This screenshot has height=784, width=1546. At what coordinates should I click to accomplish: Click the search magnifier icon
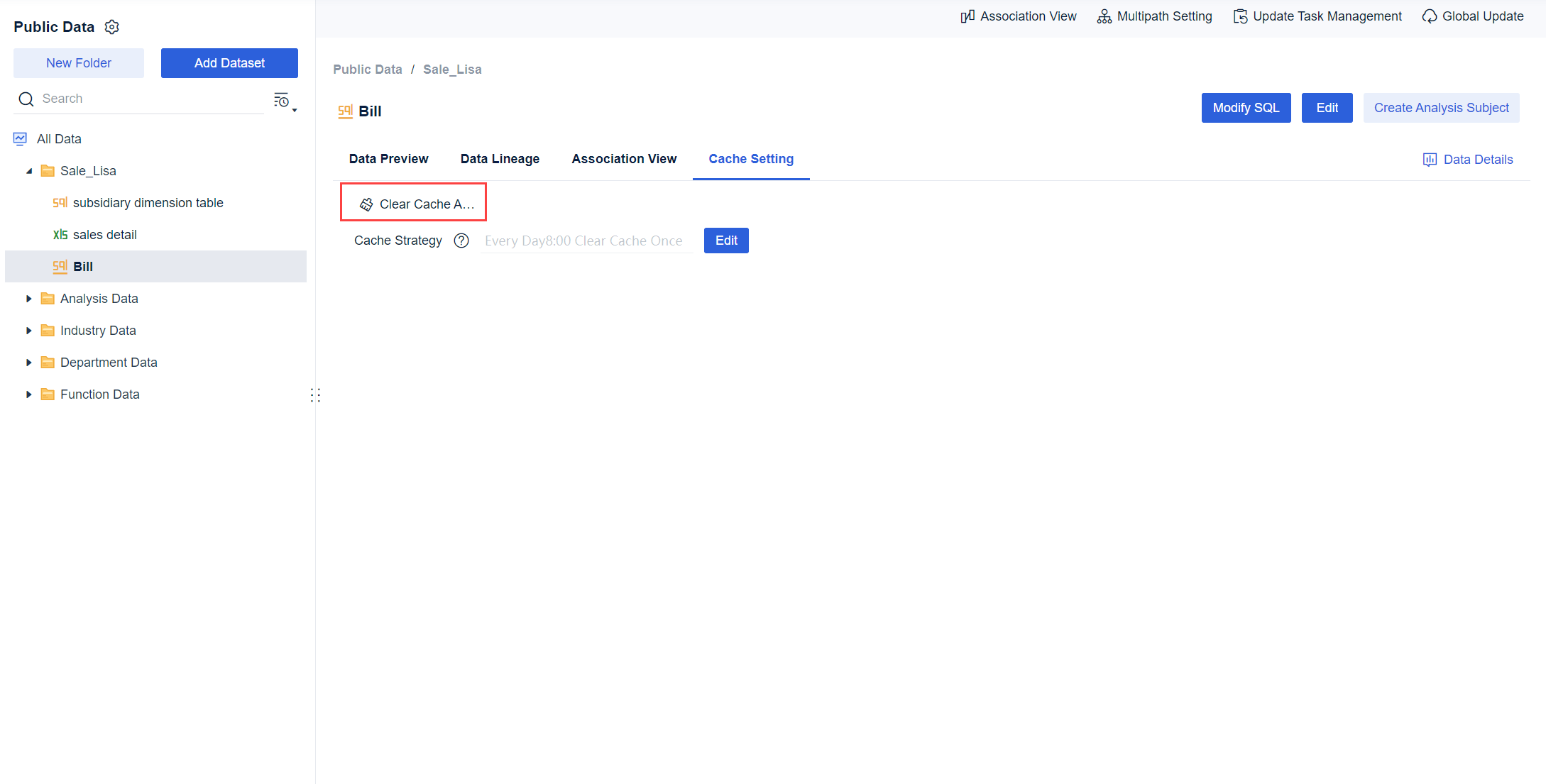tap(26, 99)
